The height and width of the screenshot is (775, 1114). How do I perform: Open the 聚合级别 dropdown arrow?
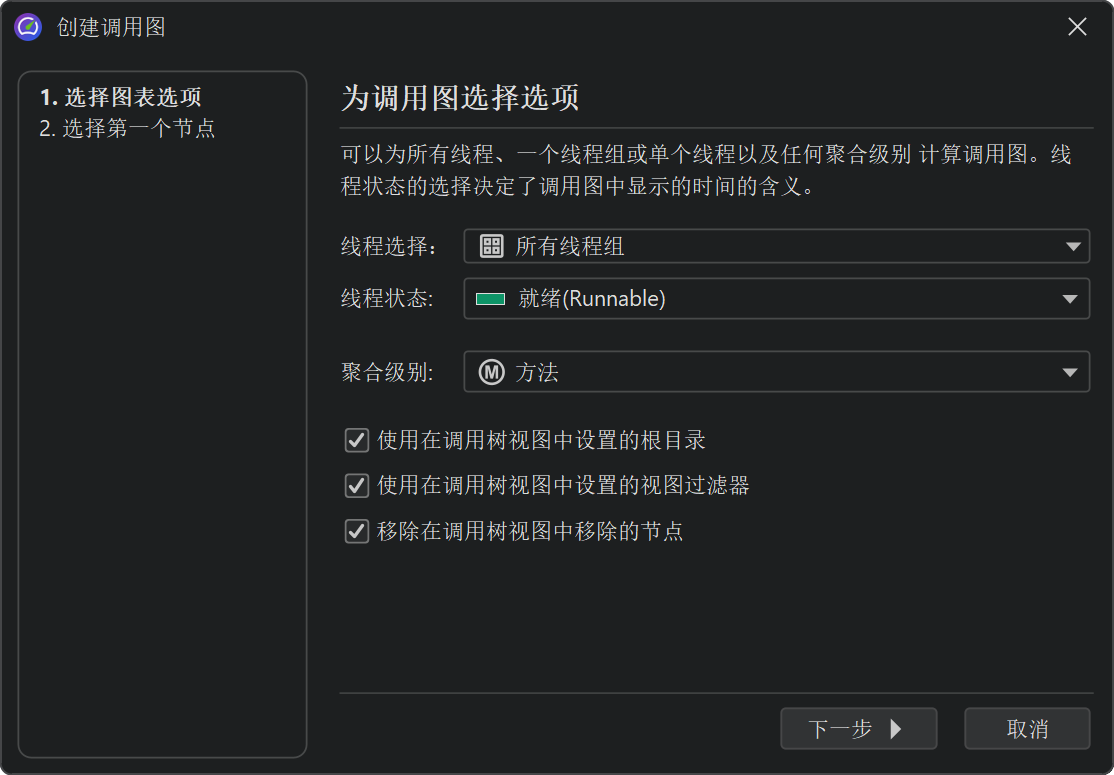click(1072, 373)
